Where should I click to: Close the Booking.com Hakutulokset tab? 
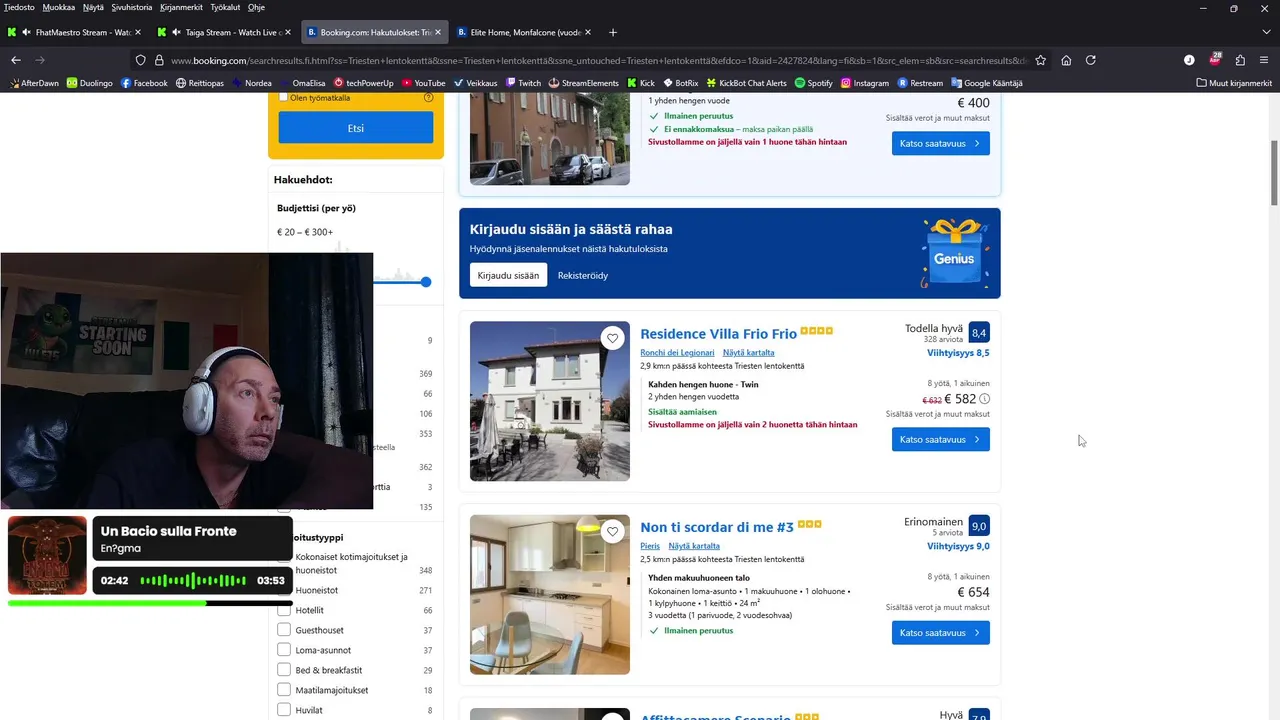[x=438, y=32]
